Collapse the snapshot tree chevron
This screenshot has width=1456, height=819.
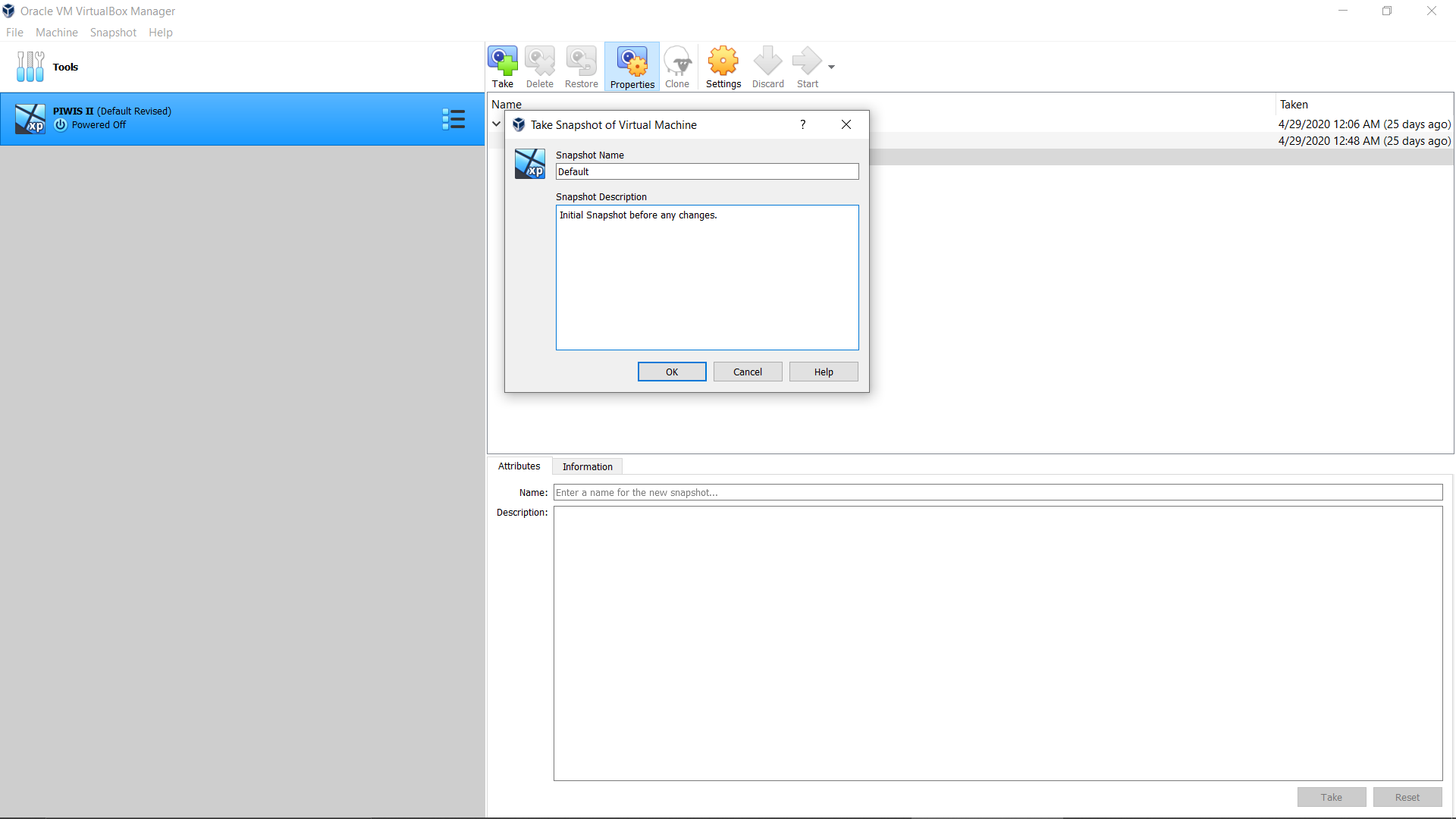click(x=497, y=124)
